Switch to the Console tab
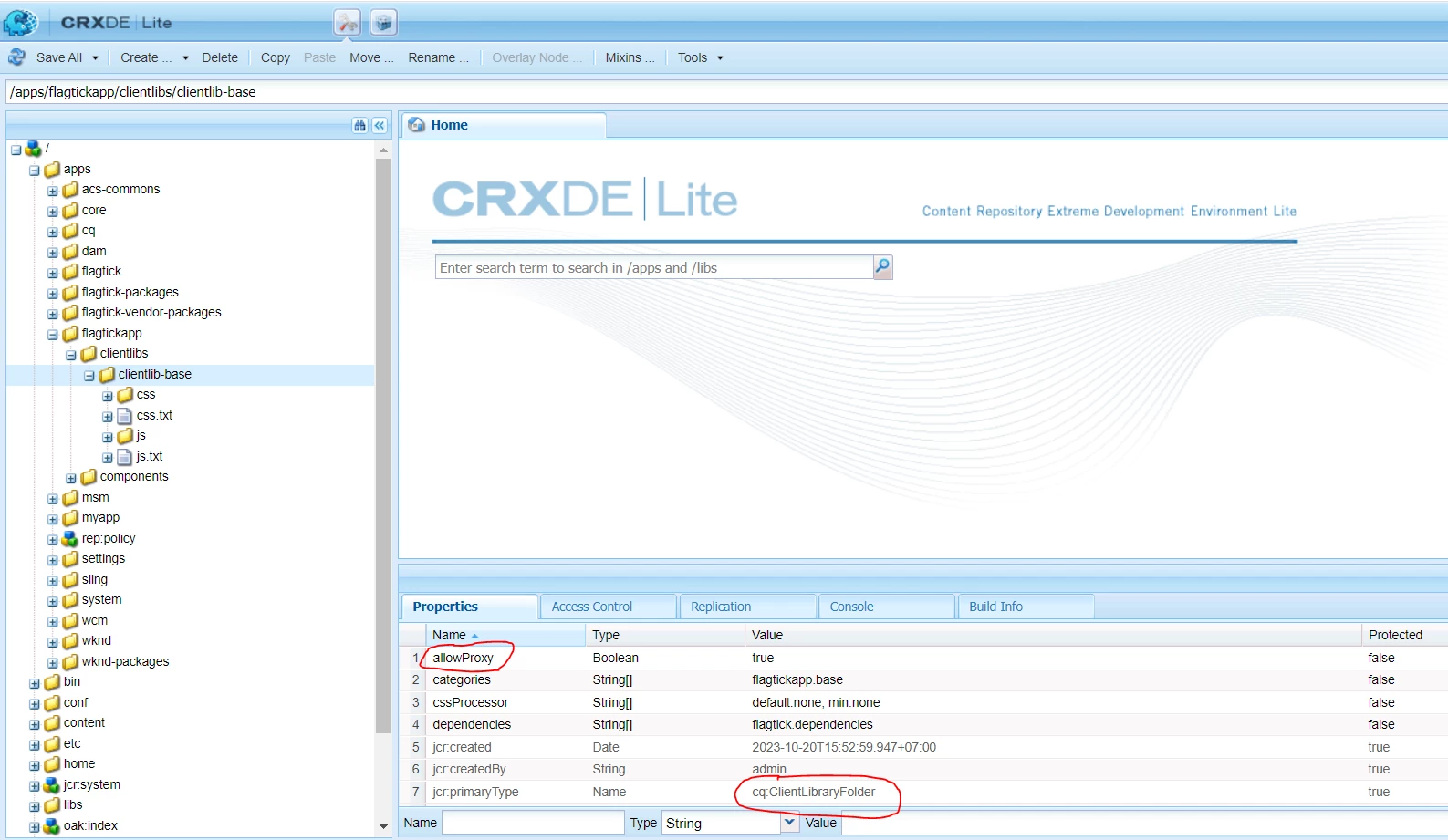This screenshot has width=1448, height=840. click(886, 607)
